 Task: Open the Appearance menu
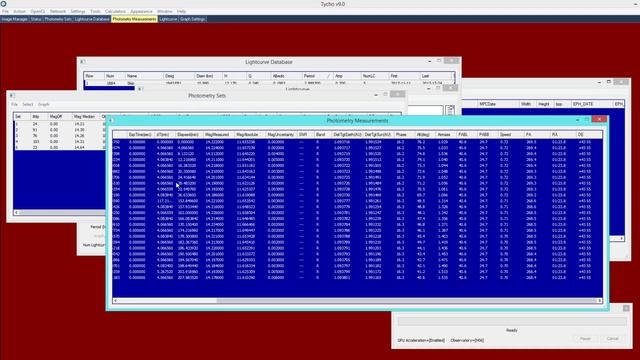141,11
